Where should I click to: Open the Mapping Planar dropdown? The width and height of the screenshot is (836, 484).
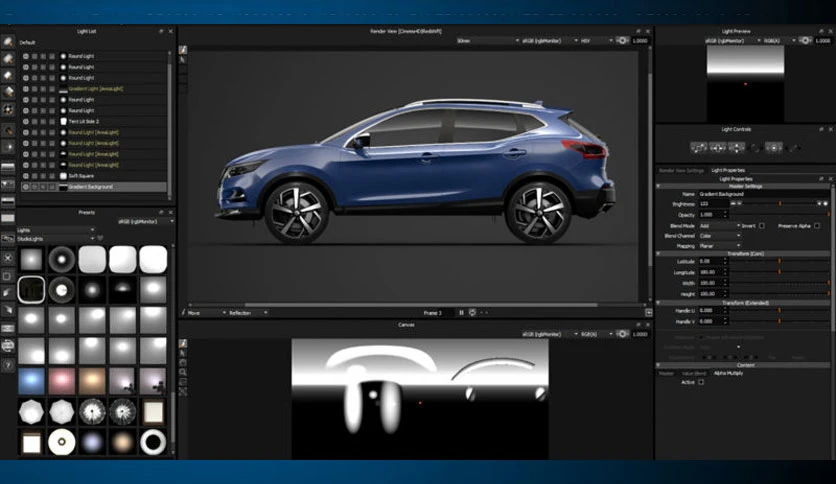tap(719, 246)
